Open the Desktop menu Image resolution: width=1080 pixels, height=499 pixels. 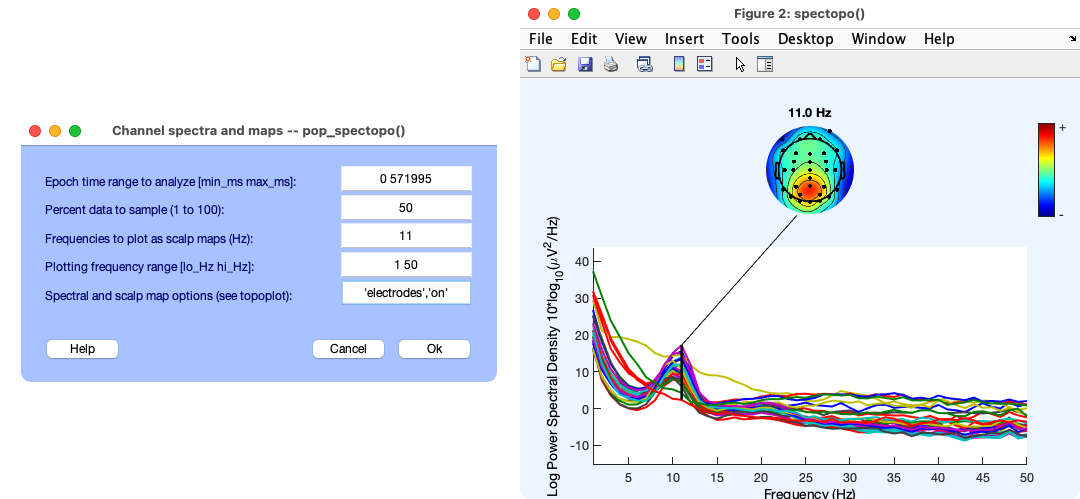[x=805, y=39]
